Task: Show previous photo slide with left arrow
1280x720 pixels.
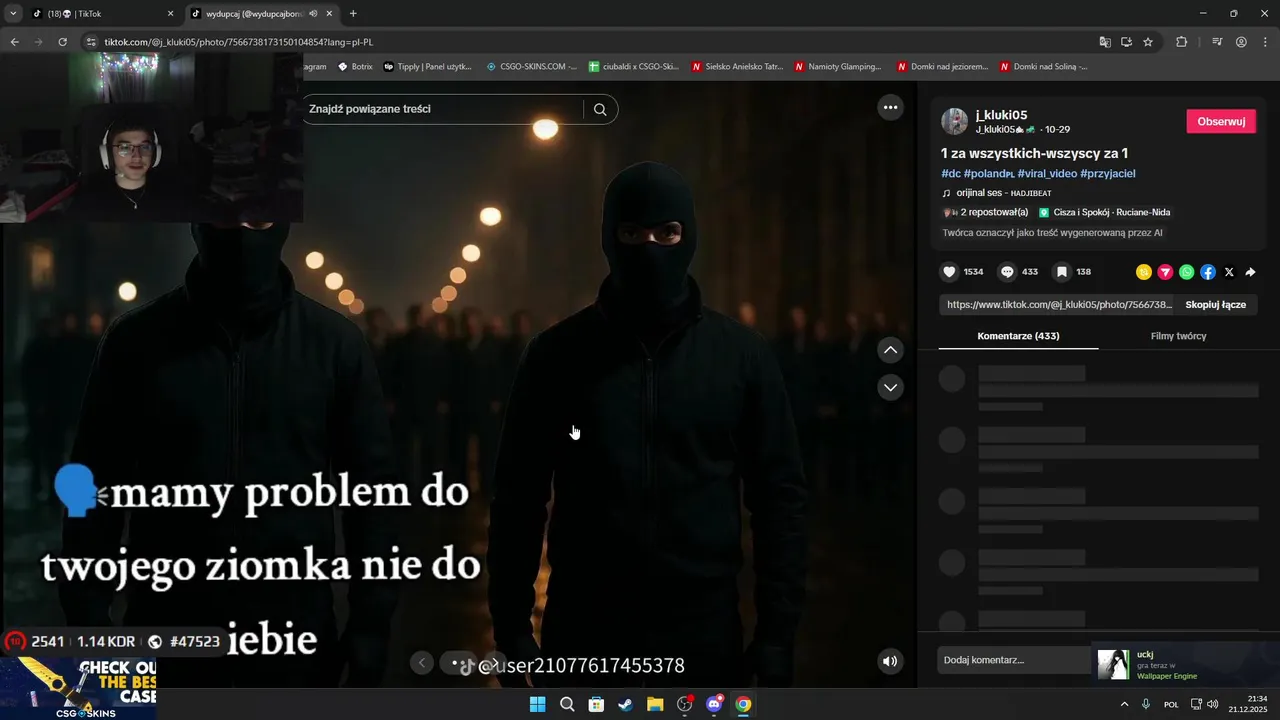Action: (422, 662)
